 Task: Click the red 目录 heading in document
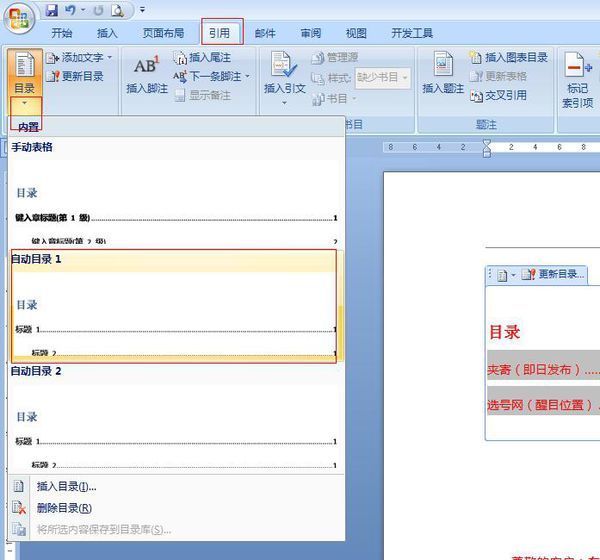[505, 332]
